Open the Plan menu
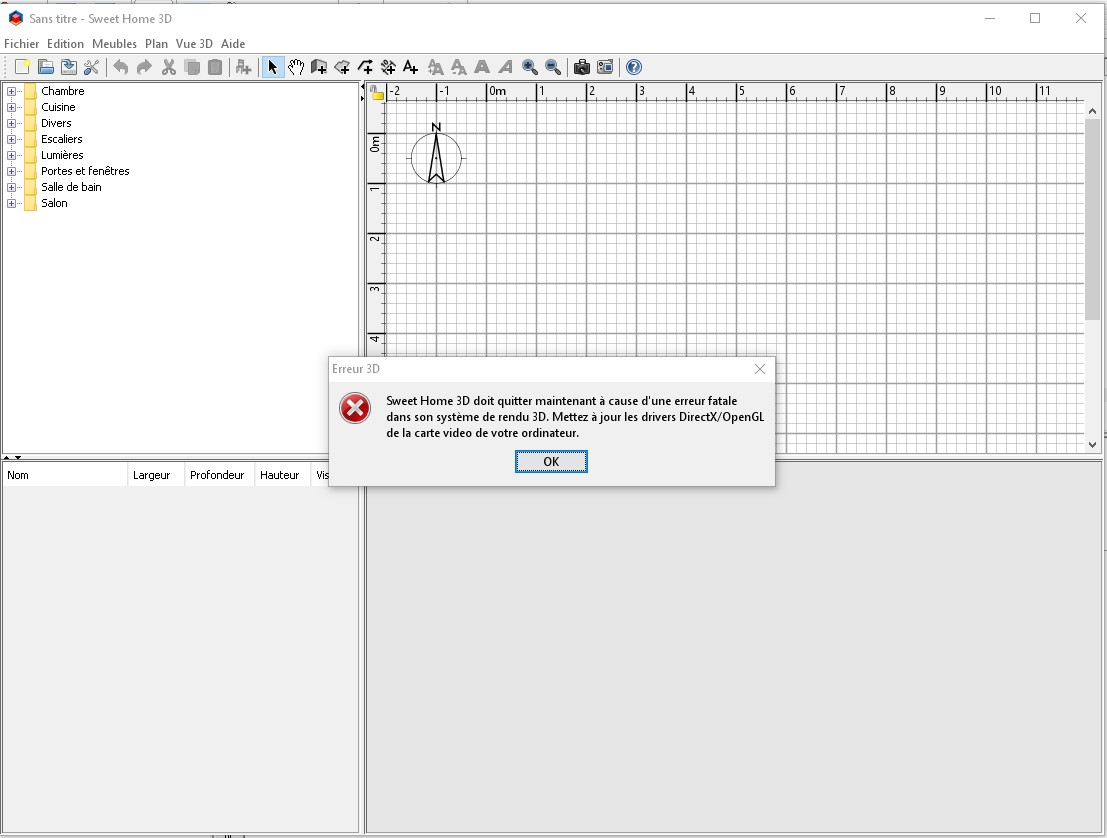Viewport: 1107px width, 838px height. coord(156,44)
